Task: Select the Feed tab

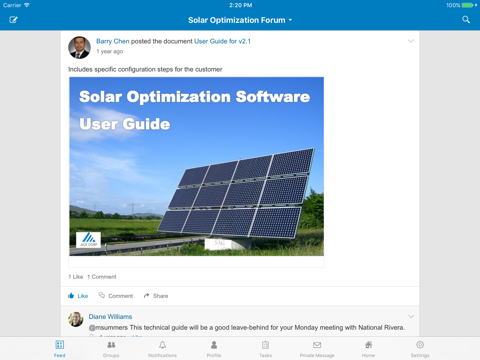Action: pyautogui.click(x=60, y=349)
